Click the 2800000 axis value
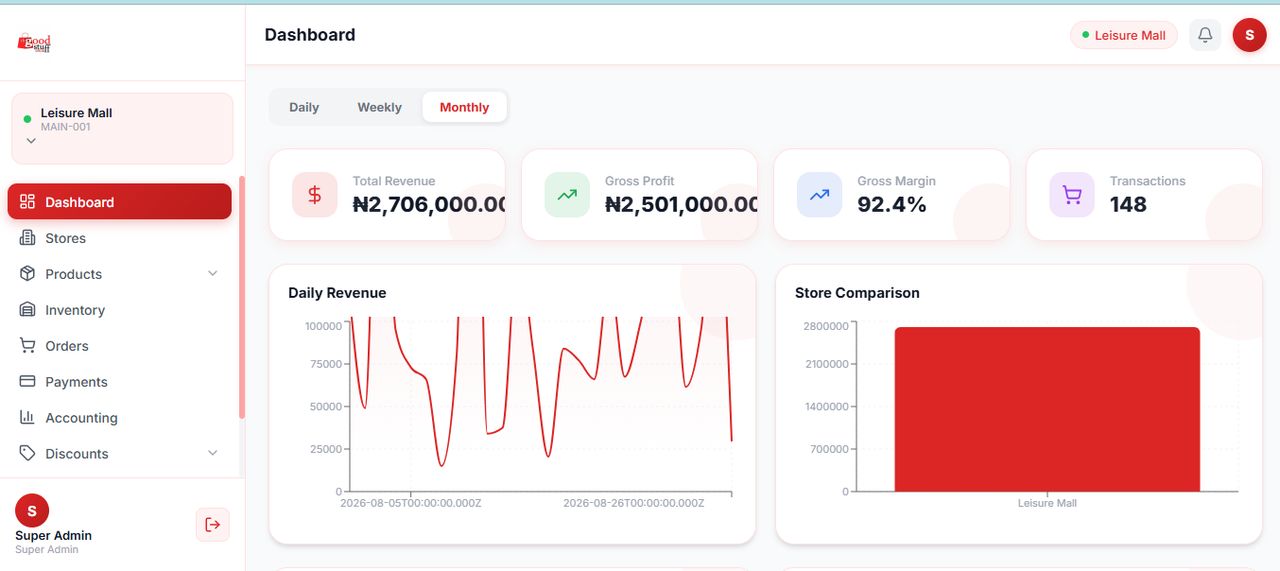Viewport: 1280px width, 571px height. 826,326
